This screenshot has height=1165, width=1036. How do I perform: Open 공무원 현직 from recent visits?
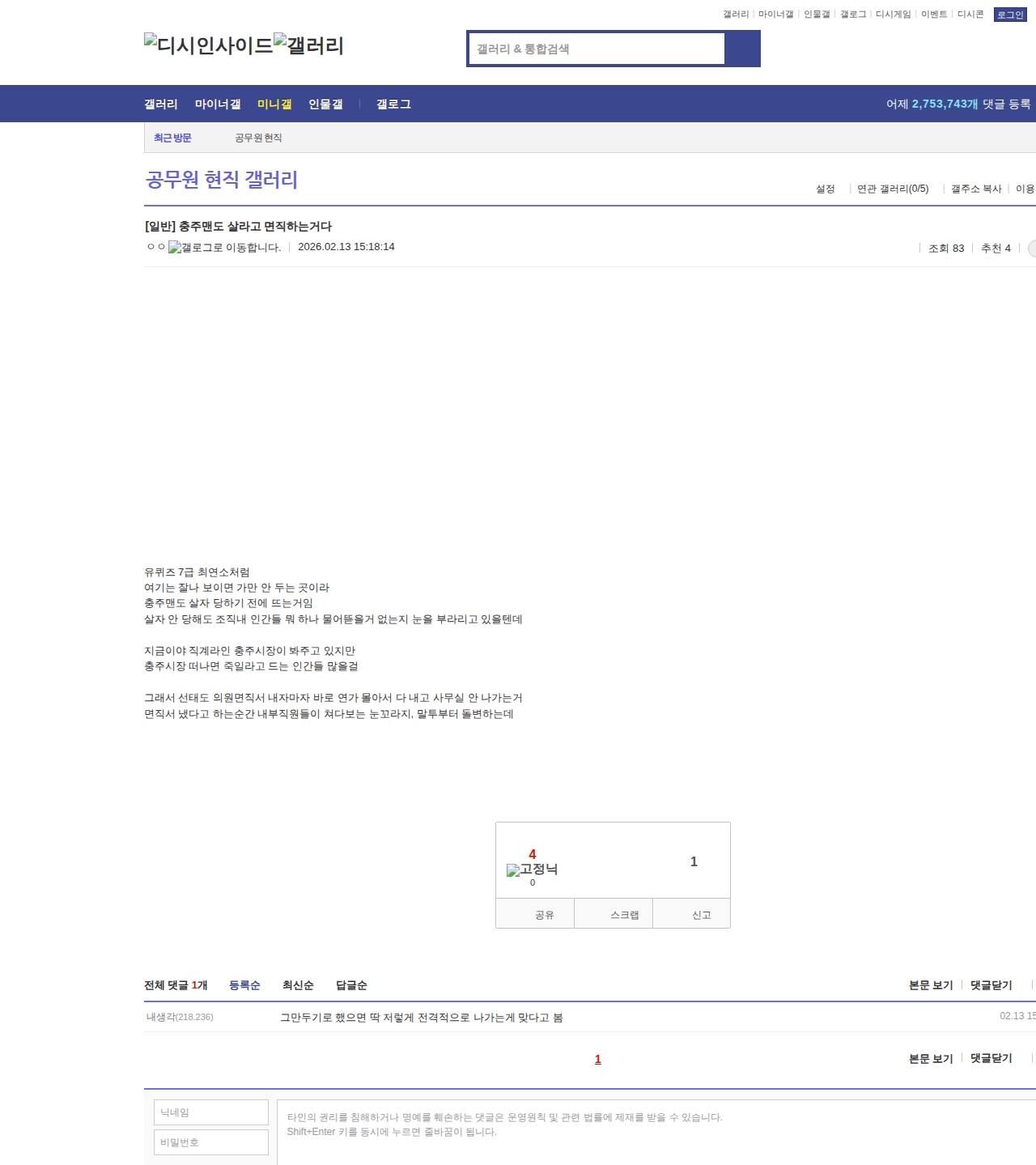(258, 138)
